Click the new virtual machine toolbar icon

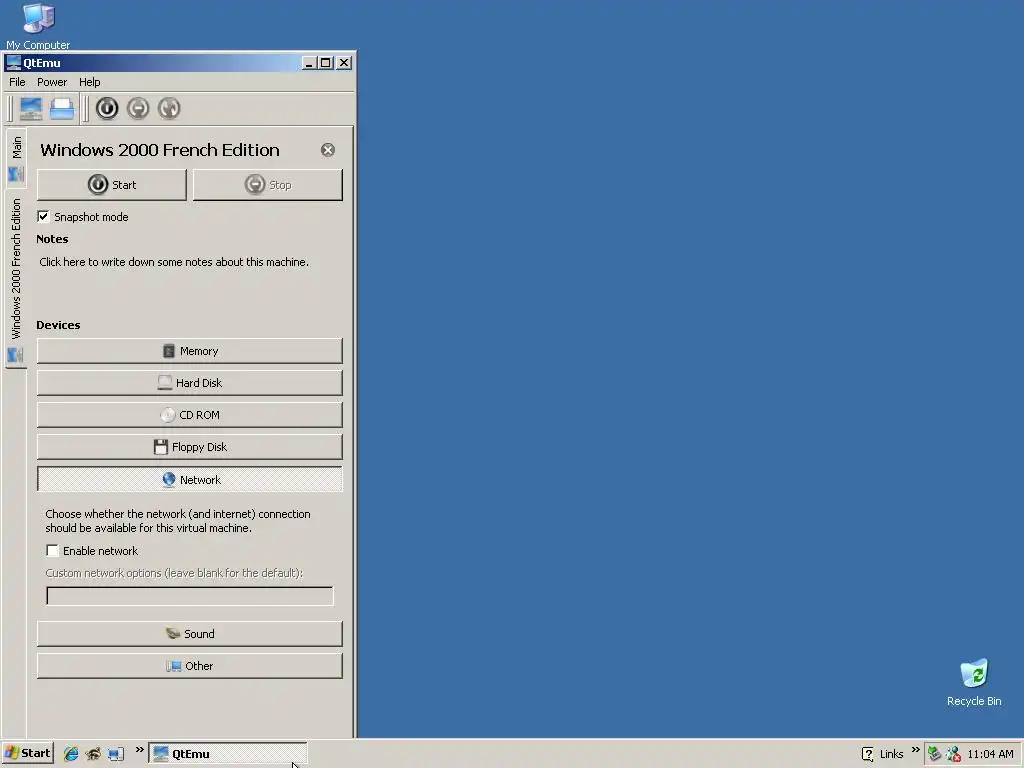(x=31, y=108)
